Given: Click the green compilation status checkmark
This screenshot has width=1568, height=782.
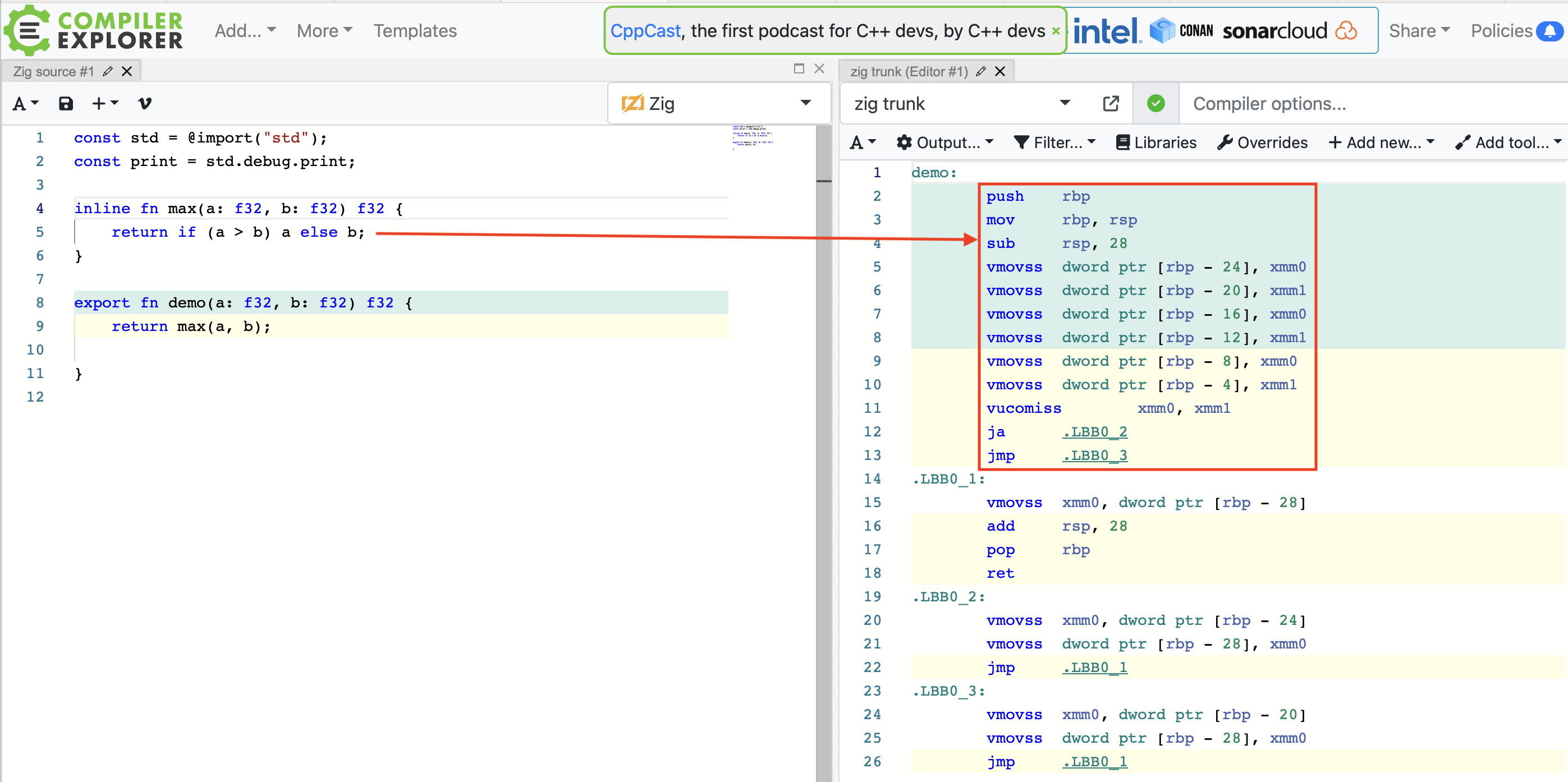Looking at the screenshot, I should click(1155, 103).
